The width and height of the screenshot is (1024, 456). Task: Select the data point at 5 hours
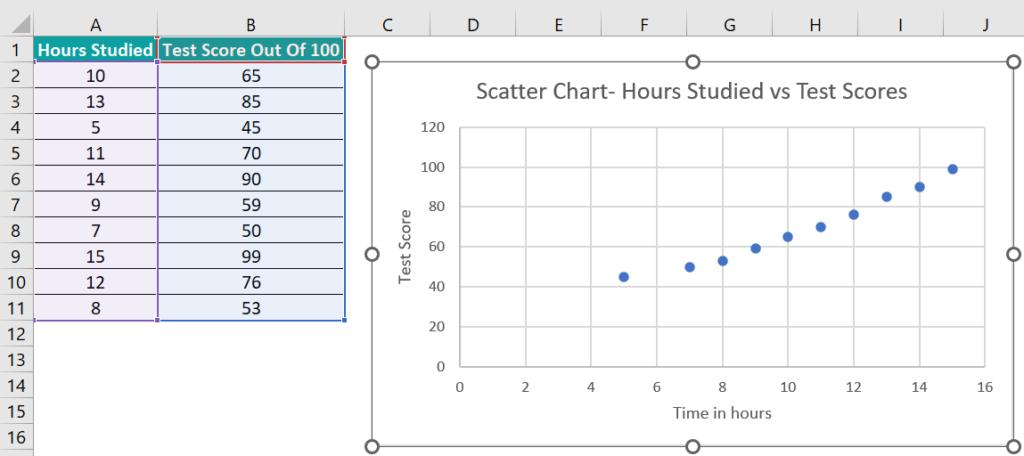tap(624, 277)
